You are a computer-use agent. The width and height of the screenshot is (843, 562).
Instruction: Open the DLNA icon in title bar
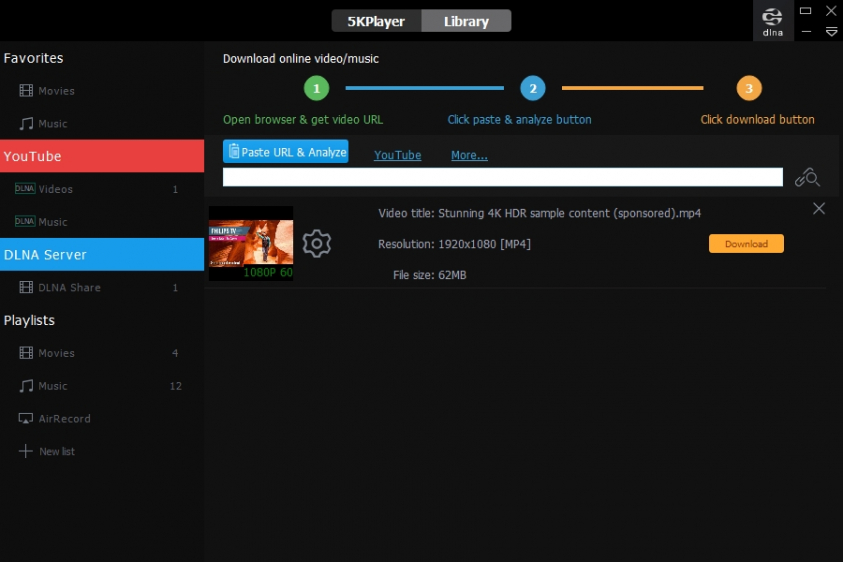tap(772, 21)
